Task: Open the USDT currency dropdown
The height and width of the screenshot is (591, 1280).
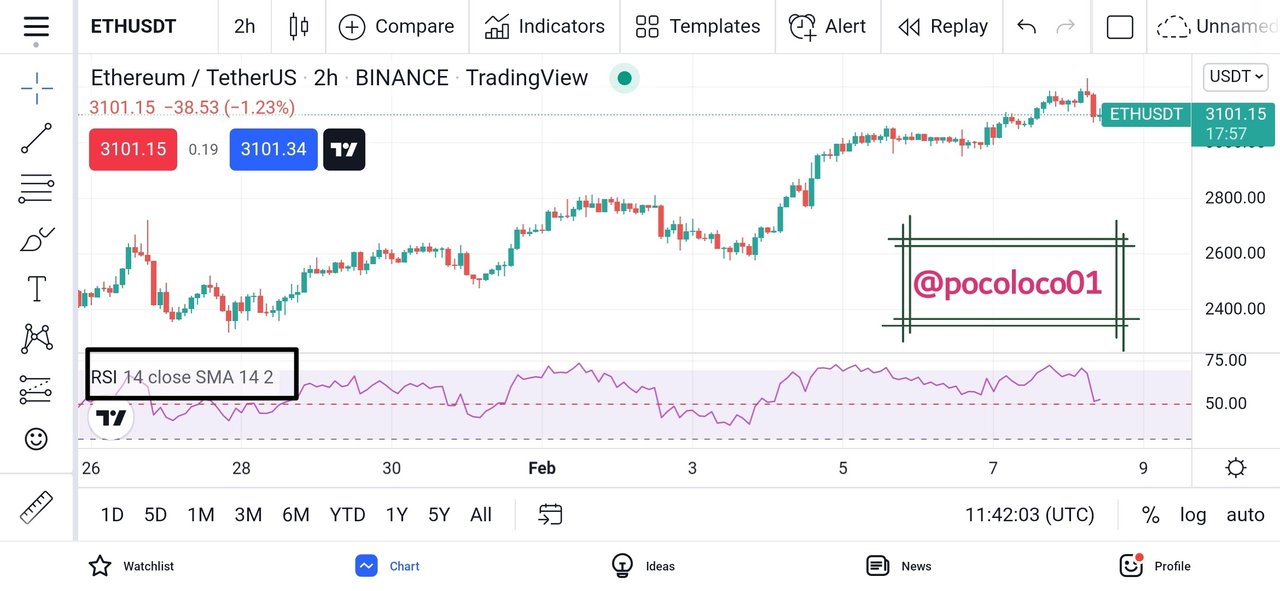Action: pos(1237,76)
